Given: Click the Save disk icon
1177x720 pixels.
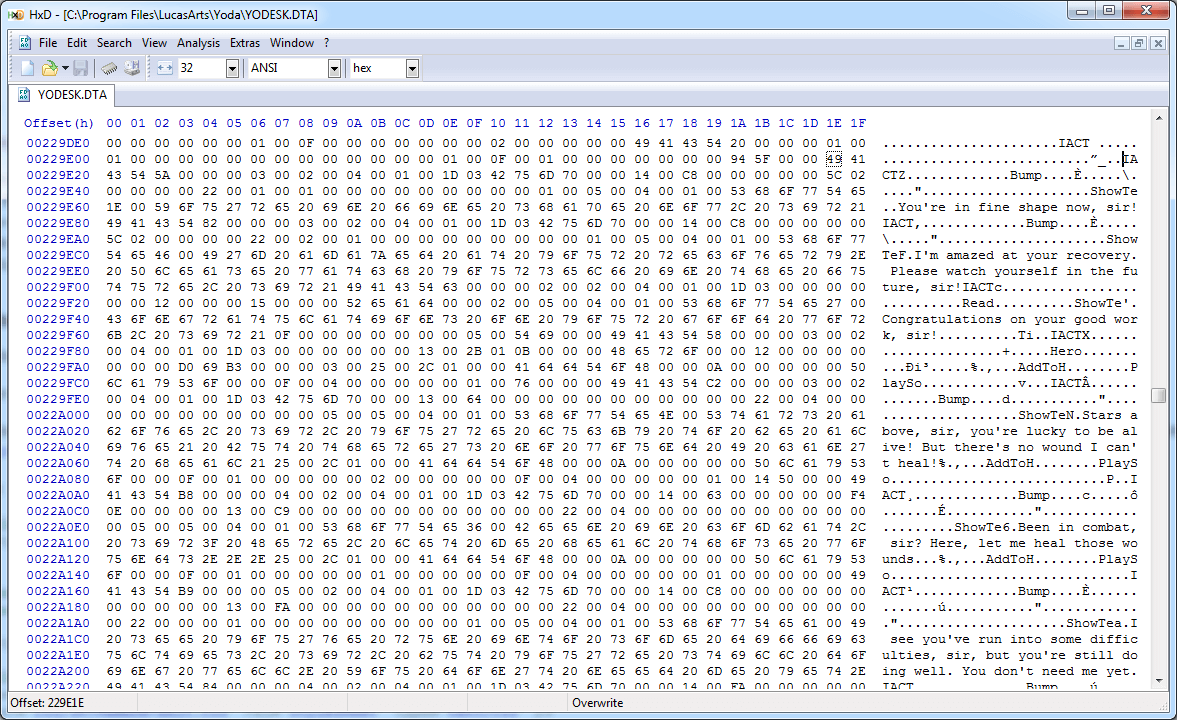Looking at the screenshot, I should point(81,68).
